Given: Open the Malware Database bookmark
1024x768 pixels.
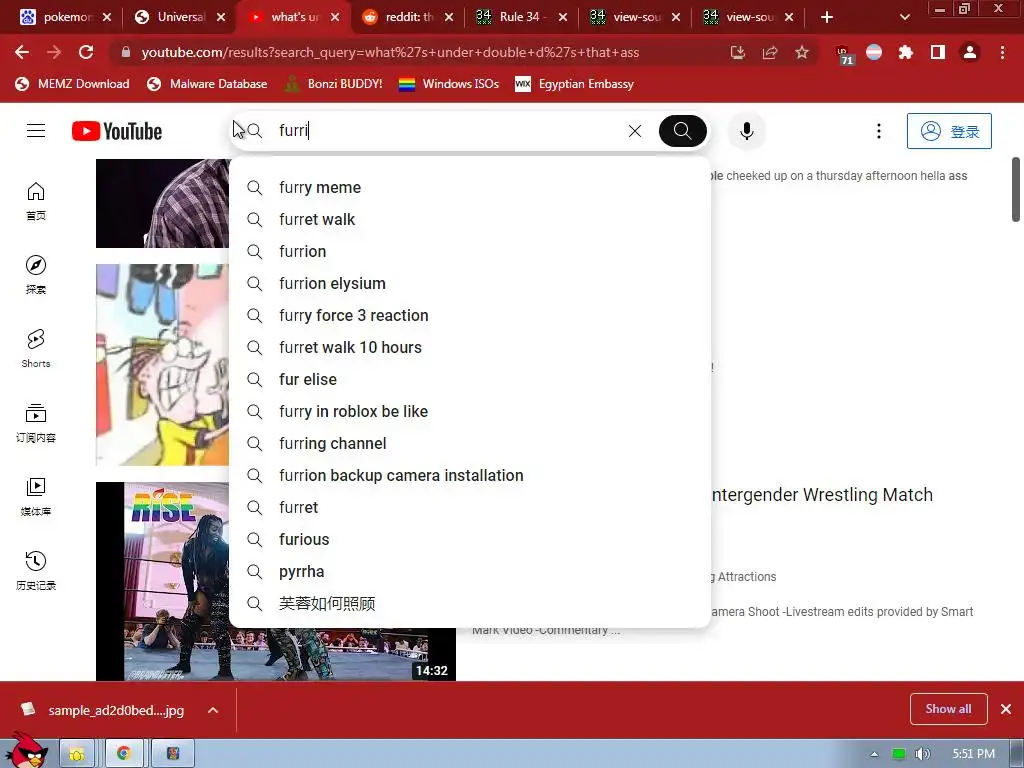Looking at the screenshot, I should 208,84.
